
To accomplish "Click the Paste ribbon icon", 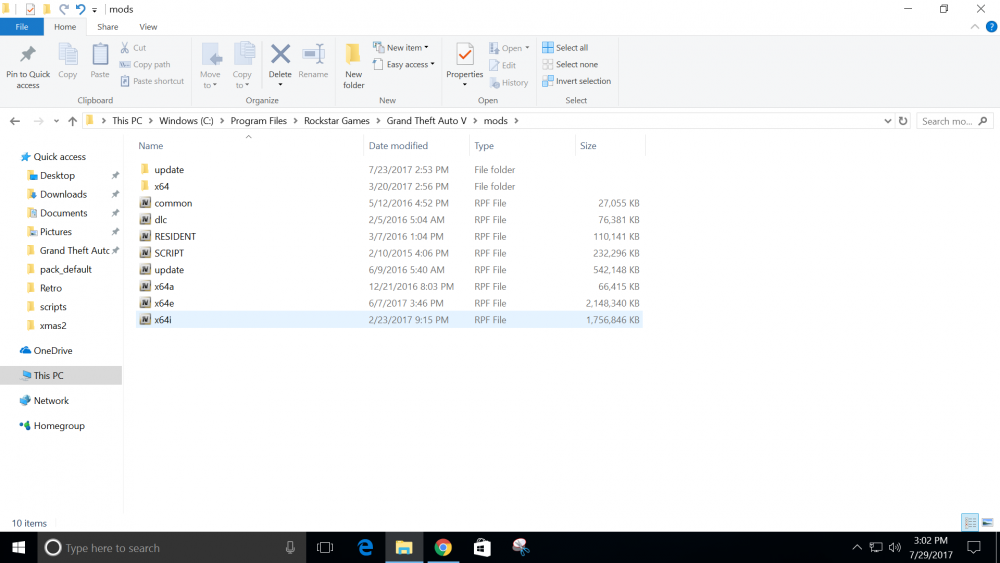I will [x=99, y=55].
